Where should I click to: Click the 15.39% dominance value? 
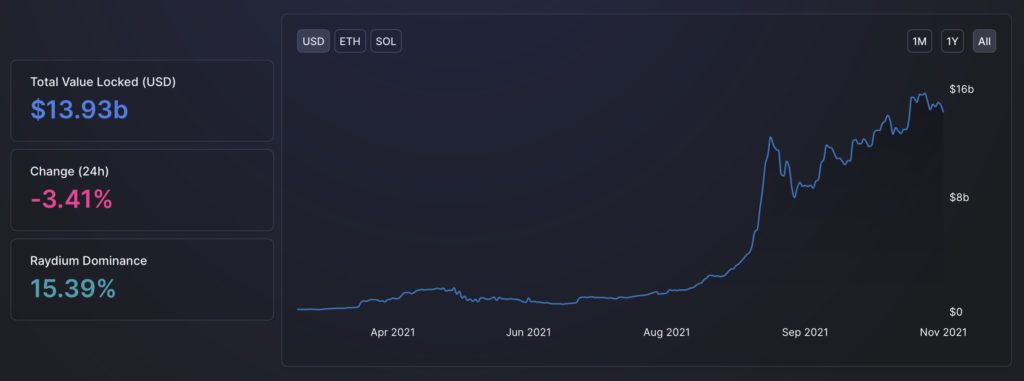coord(73,288)
